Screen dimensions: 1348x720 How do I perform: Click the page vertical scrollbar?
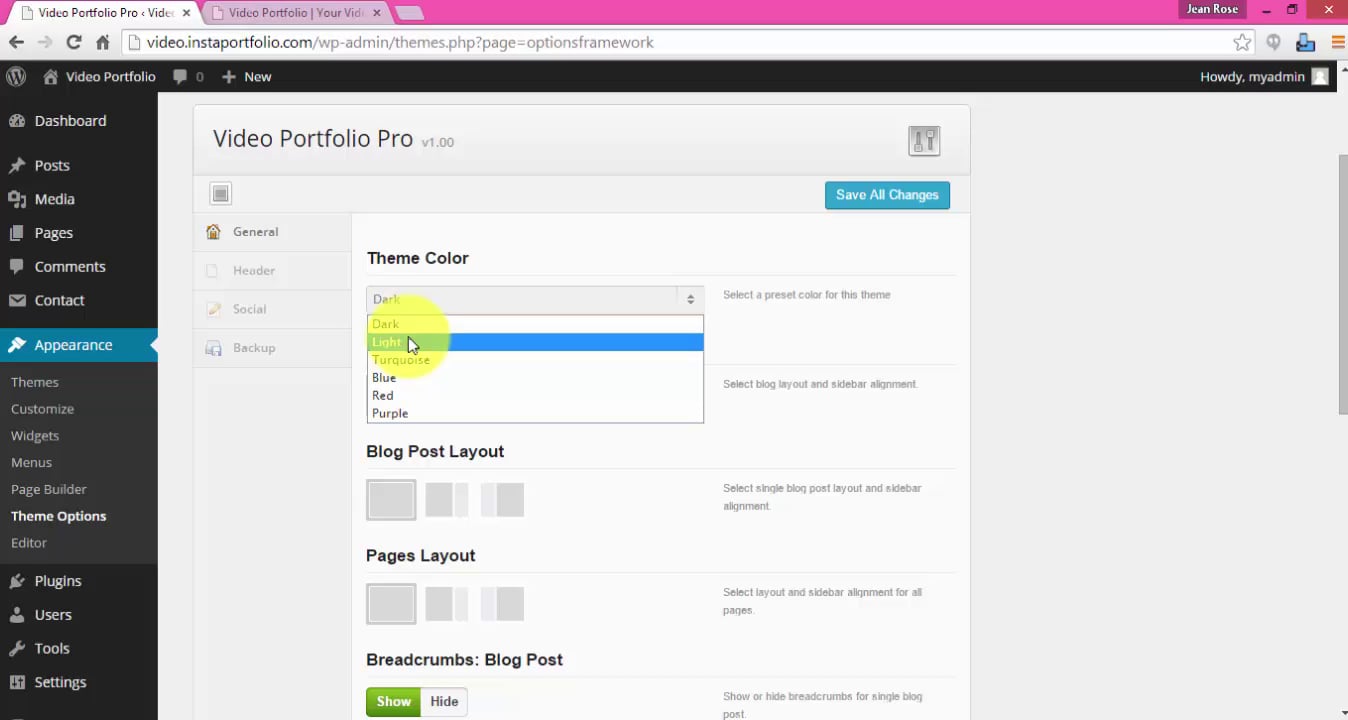pos(1343,285)
